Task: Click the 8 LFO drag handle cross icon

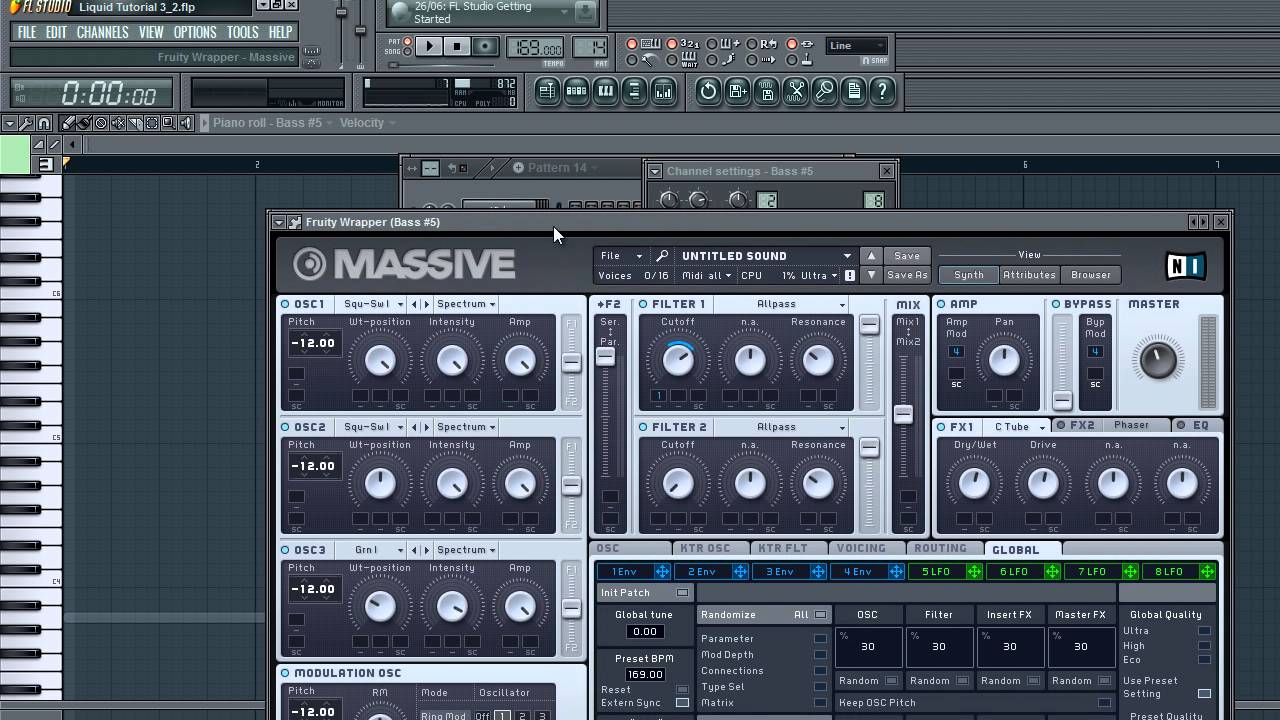Action: [1208, 571]
